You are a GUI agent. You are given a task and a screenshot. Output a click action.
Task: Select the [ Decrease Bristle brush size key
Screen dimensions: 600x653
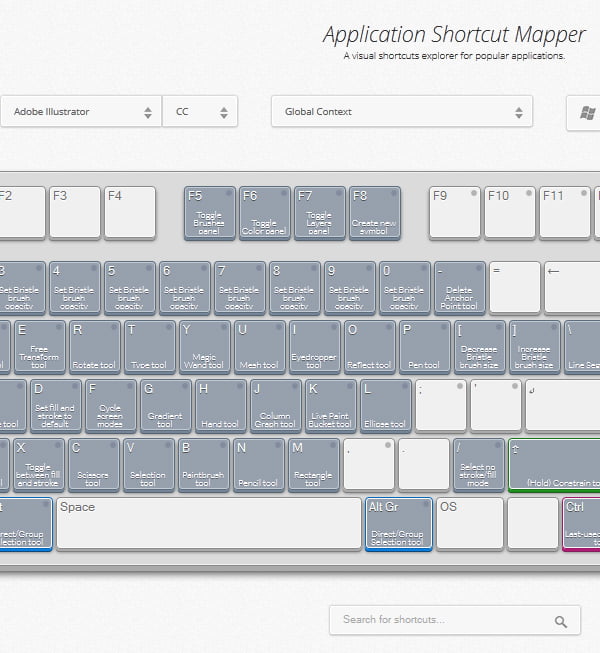pos(480,347)
